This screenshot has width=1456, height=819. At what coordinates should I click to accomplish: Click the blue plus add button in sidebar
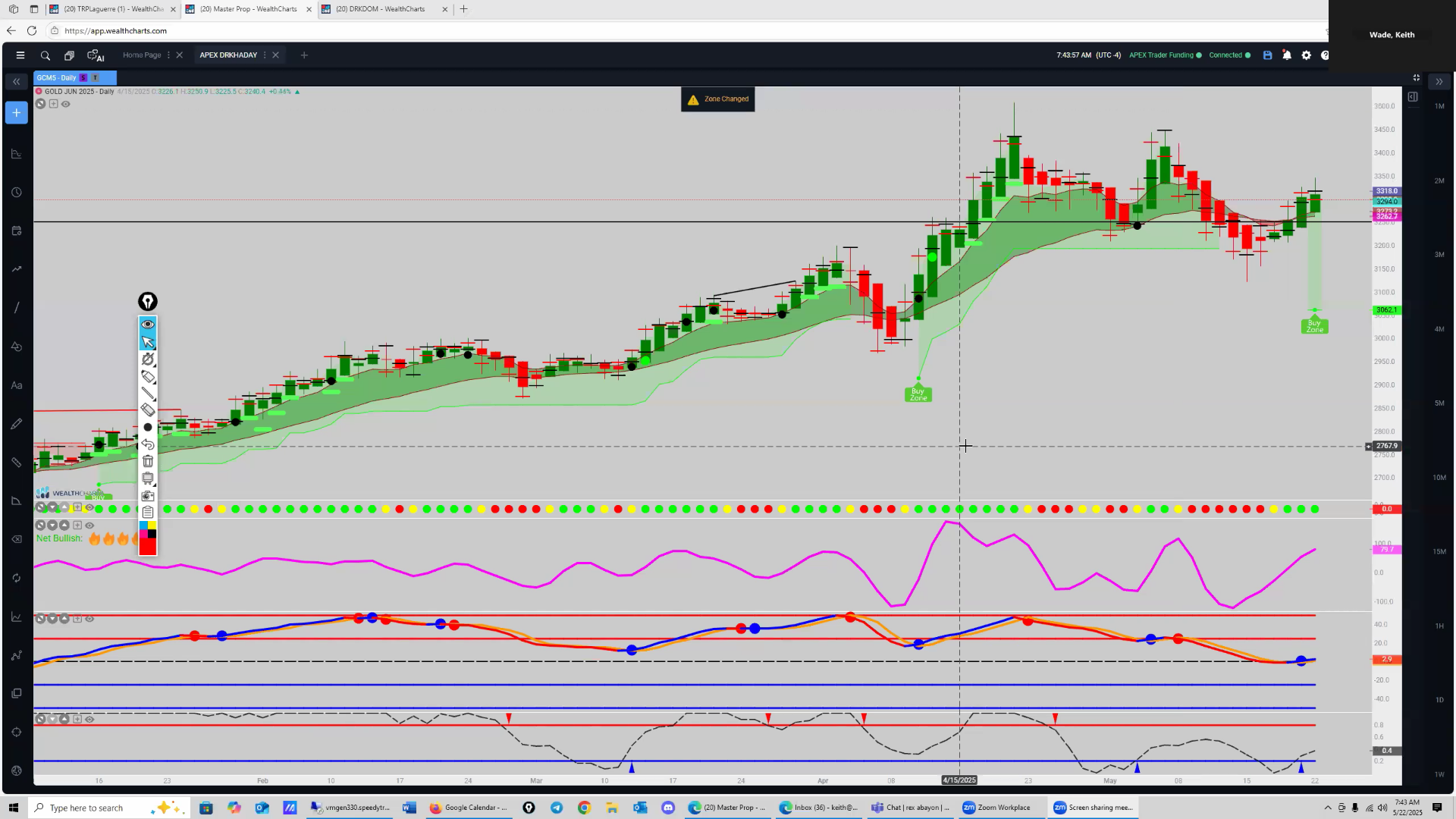click(x=17, y=113)
